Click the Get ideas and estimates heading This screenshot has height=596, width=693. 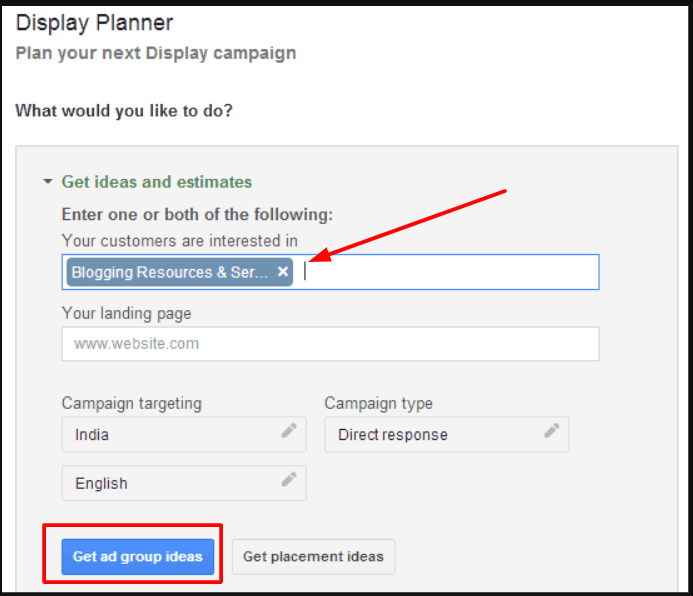coord(157,182)
